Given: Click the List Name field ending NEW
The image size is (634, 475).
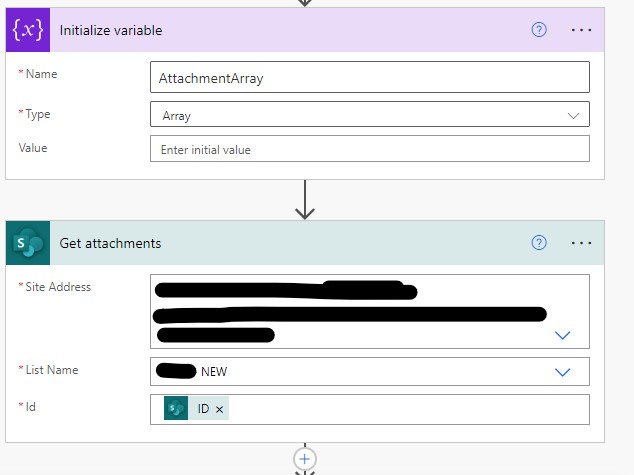Looking at the screenshot, I should tap(370, 372).
